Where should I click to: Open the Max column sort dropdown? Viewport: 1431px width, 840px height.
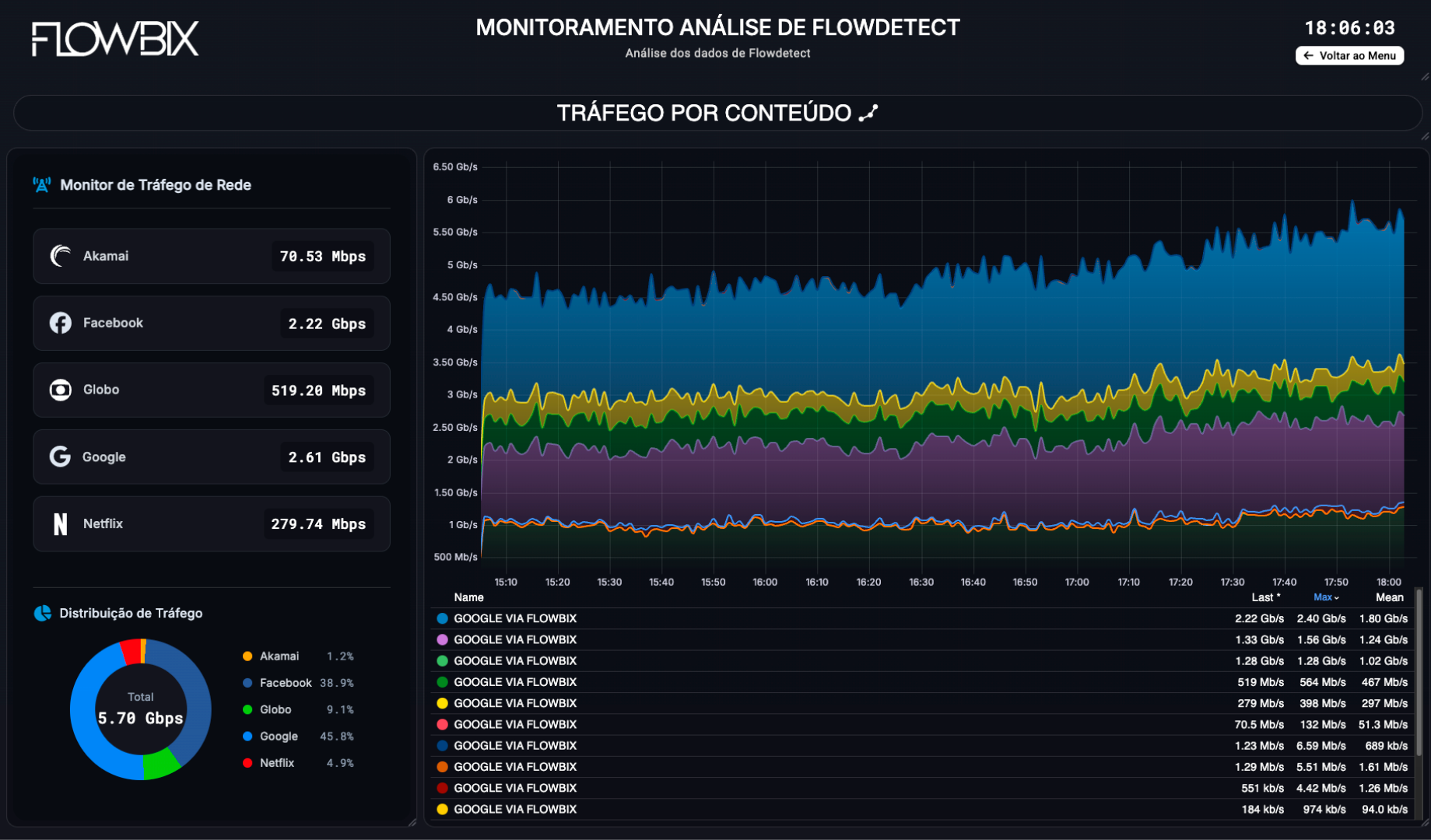click(x=1324, y=597)
